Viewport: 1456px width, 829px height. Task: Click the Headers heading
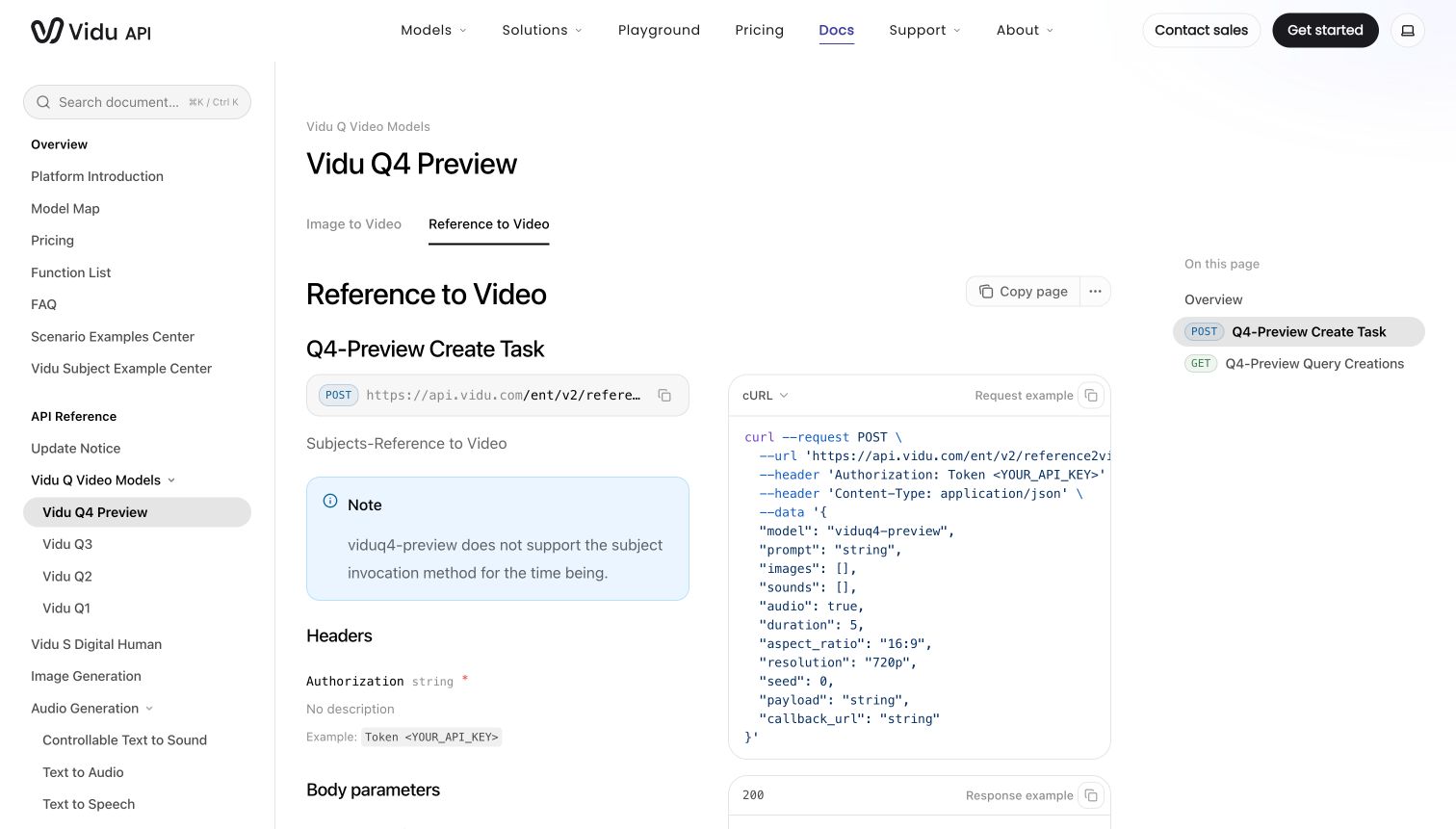tap(339, 635)
